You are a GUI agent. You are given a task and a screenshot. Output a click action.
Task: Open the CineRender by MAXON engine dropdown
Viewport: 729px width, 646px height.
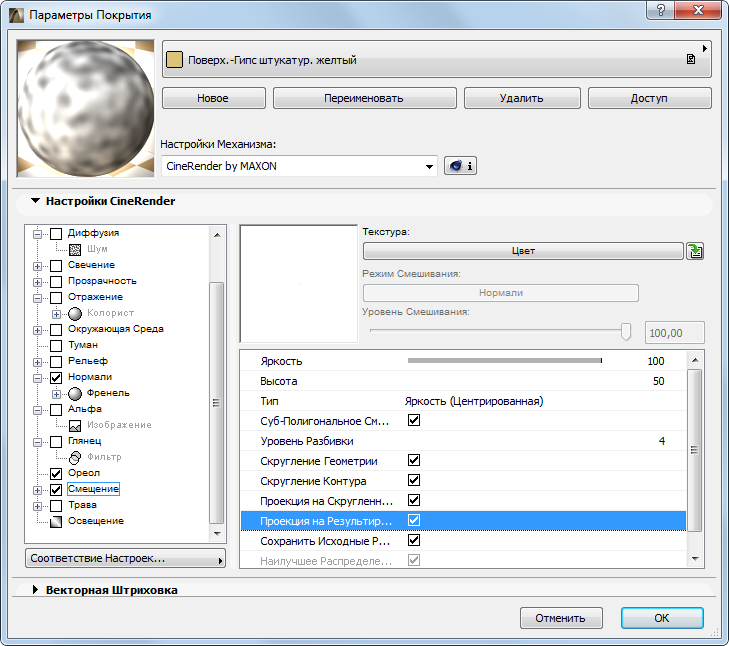click(299, 166)
